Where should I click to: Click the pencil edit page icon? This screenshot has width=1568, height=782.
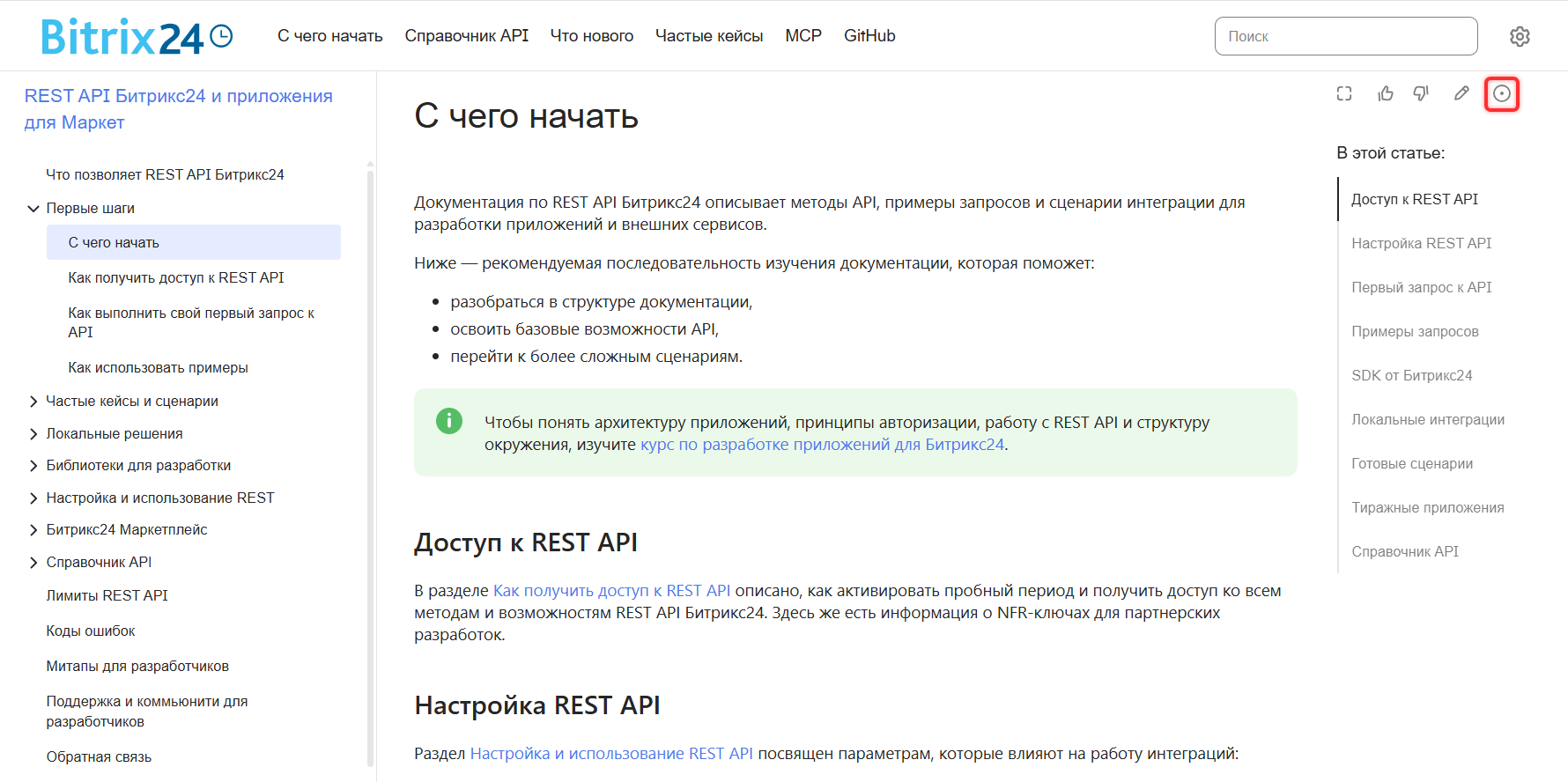pyautogui.click(x=1461, y=93)
